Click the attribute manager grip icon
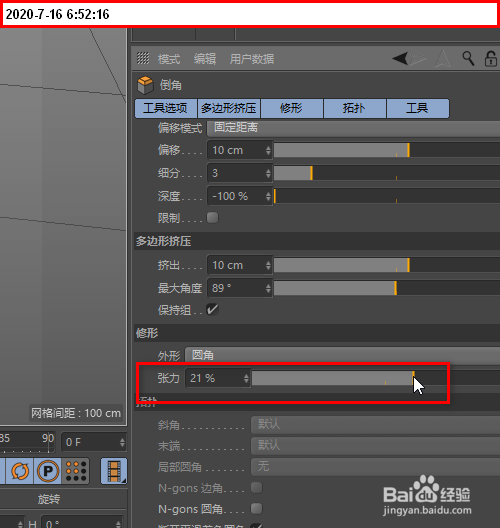The image size is (500, 528). tap(143, 58)
